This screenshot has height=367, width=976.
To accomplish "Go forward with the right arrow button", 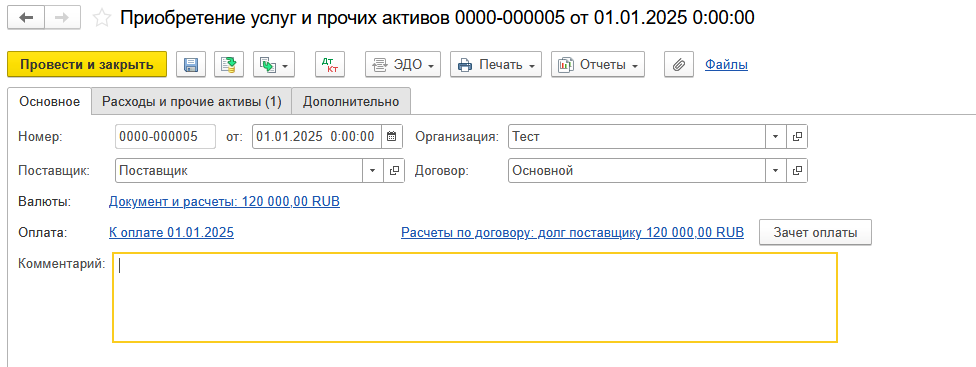I will click(62, 18).
